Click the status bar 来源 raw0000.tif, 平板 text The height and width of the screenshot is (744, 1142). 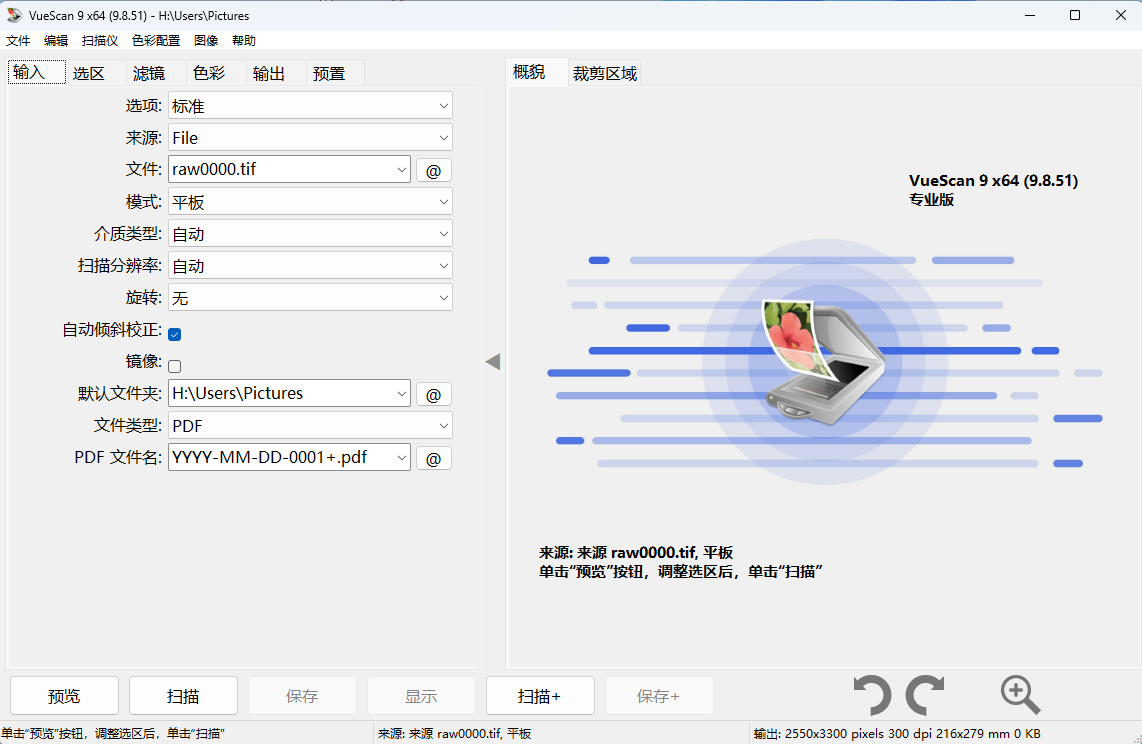(454, 733)
